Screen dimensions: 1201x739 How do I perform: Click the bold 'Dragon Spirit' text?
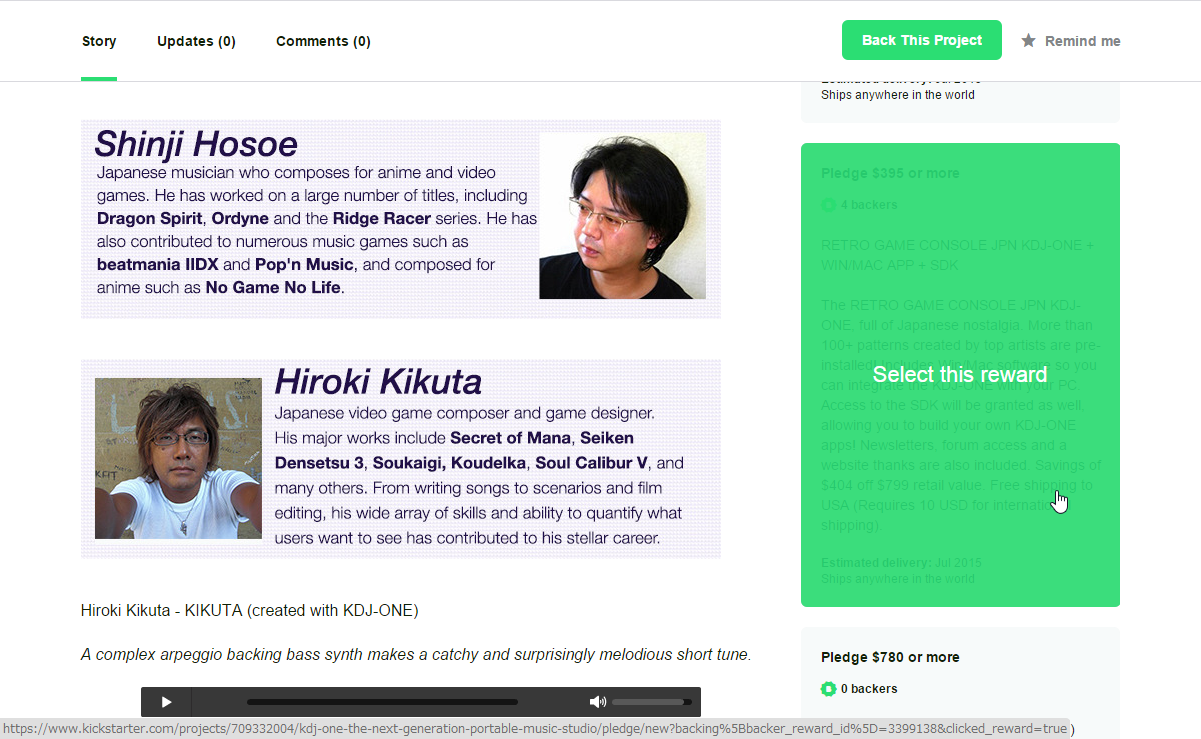click(151, 218)
